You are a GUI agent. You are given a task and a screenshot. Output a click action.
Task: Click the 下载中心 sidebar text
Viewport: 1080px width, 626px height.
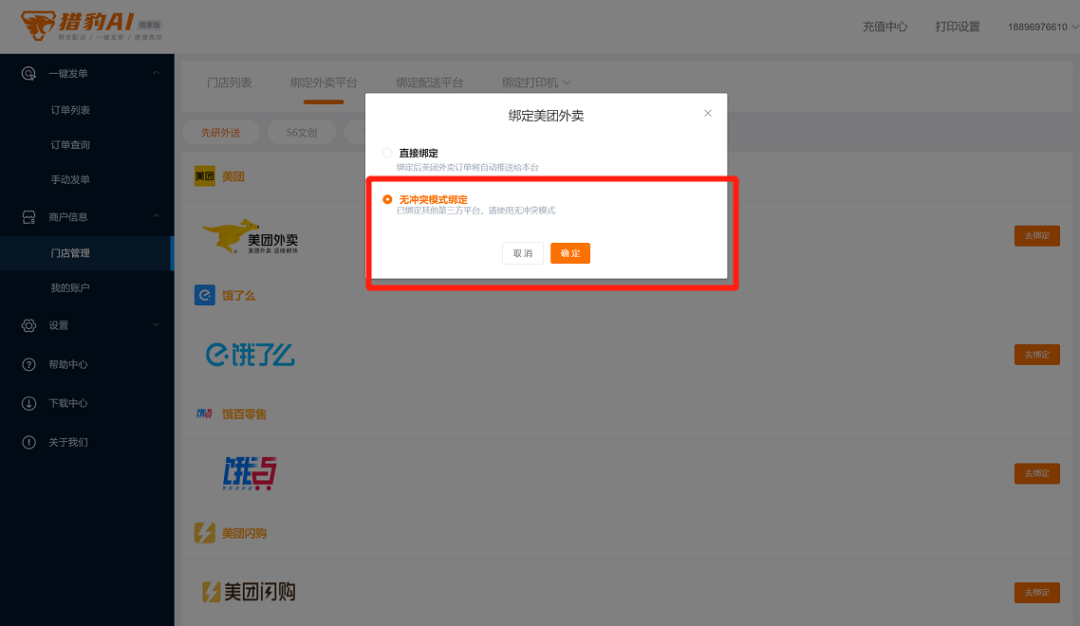coord(68,403)
